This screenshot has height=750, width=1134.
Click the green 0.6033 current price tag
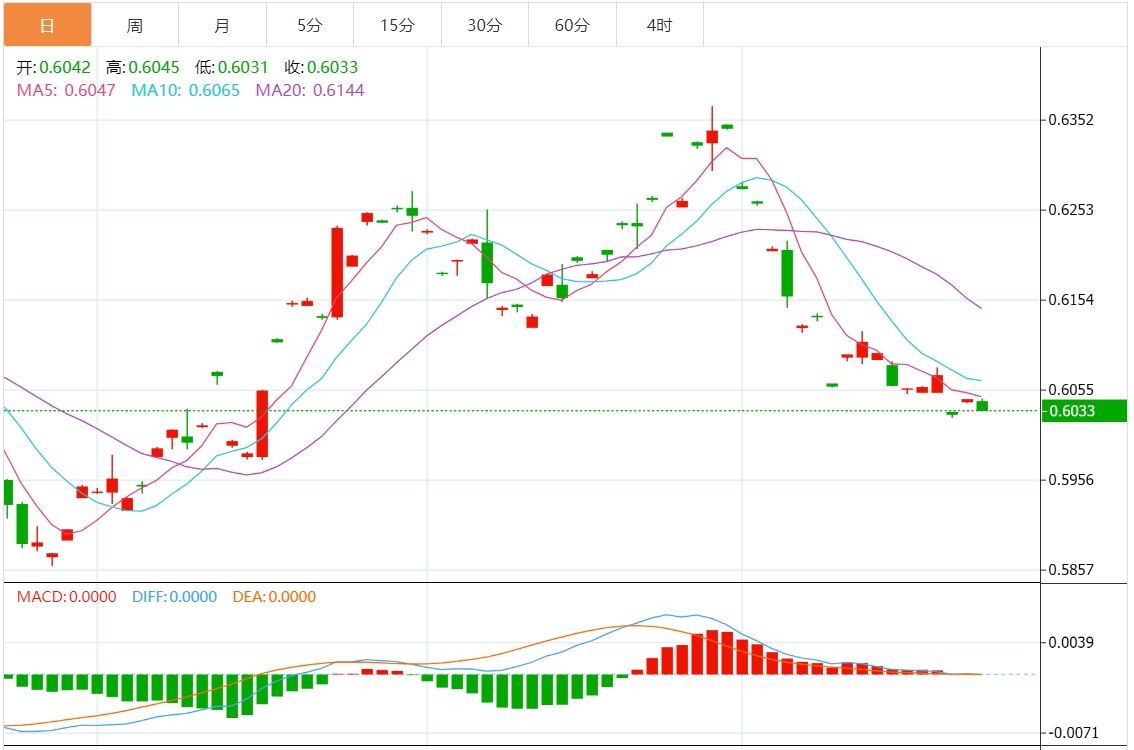click(1084, 411)
